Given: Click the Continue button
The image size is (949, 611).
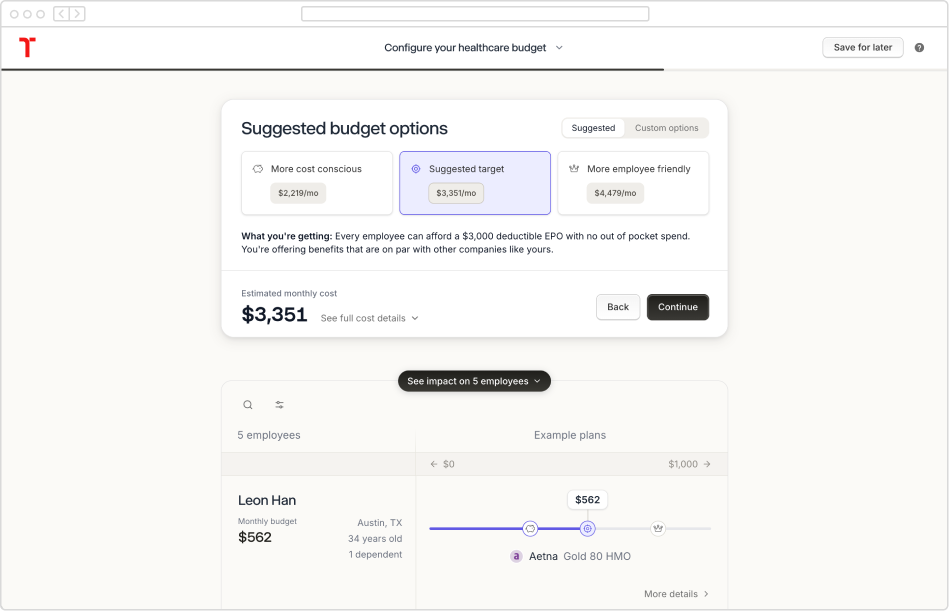Looking at the screenshot, I should [x=678, y=307].
